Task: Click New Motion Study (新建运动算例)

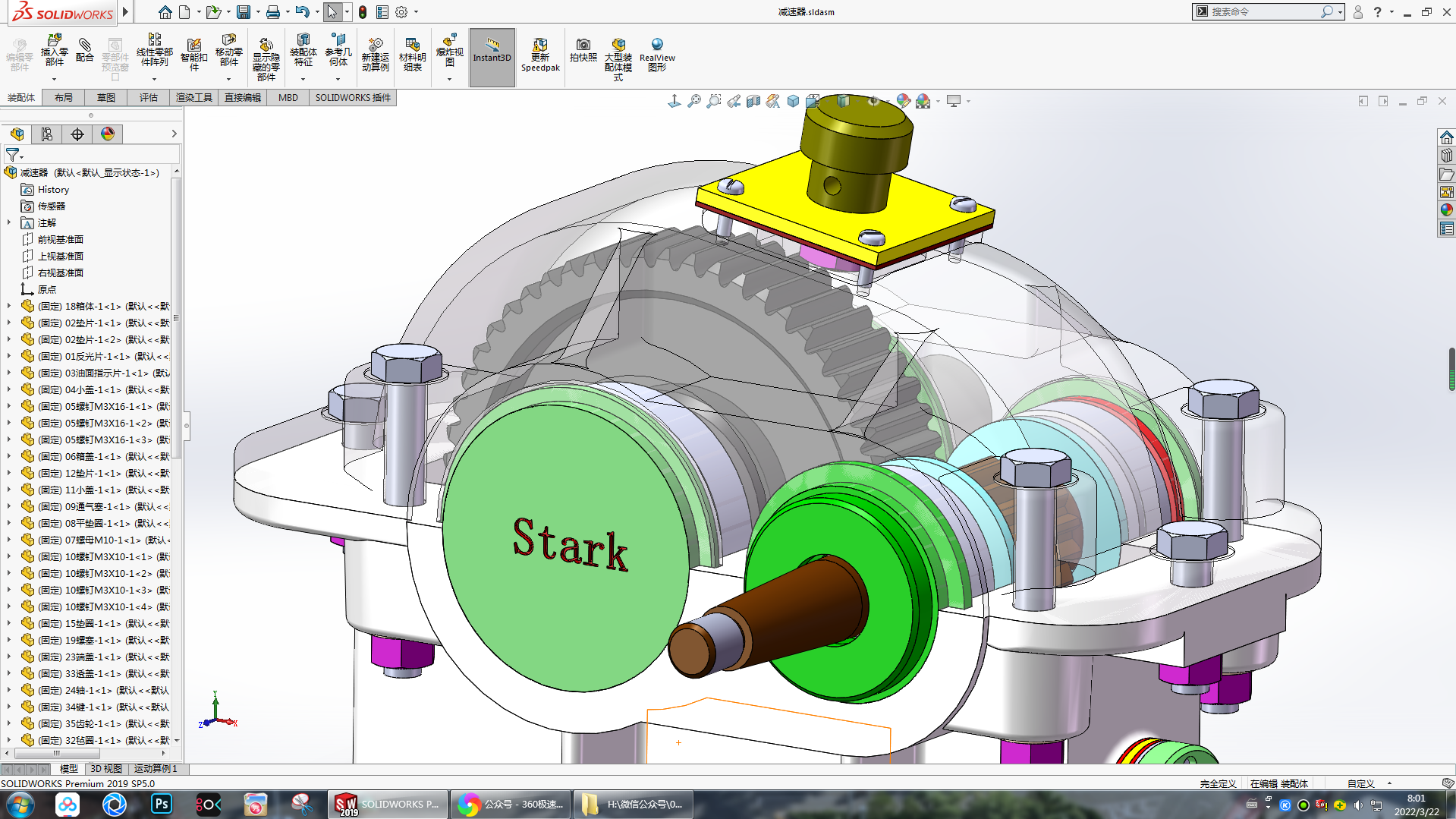Action: coord(375,55)
